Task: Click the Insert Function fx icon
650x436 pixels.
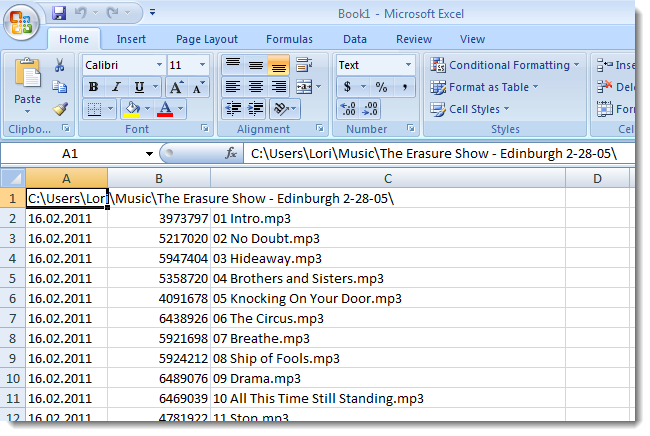Action: pyautogui.click(x=230, y=154)
